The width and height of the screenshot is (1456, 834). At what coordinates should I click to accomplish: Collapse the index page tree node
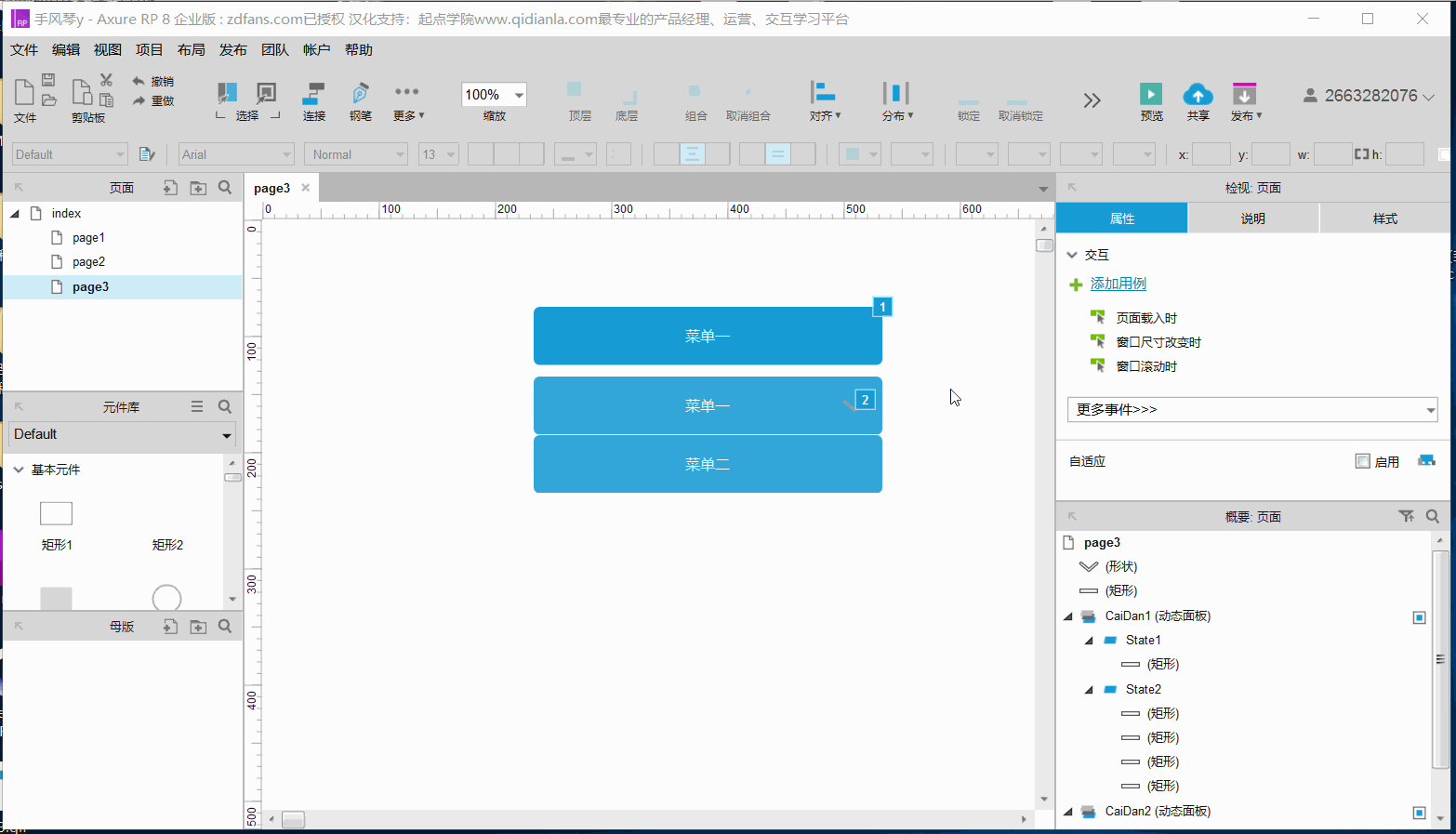coord(15,214)
